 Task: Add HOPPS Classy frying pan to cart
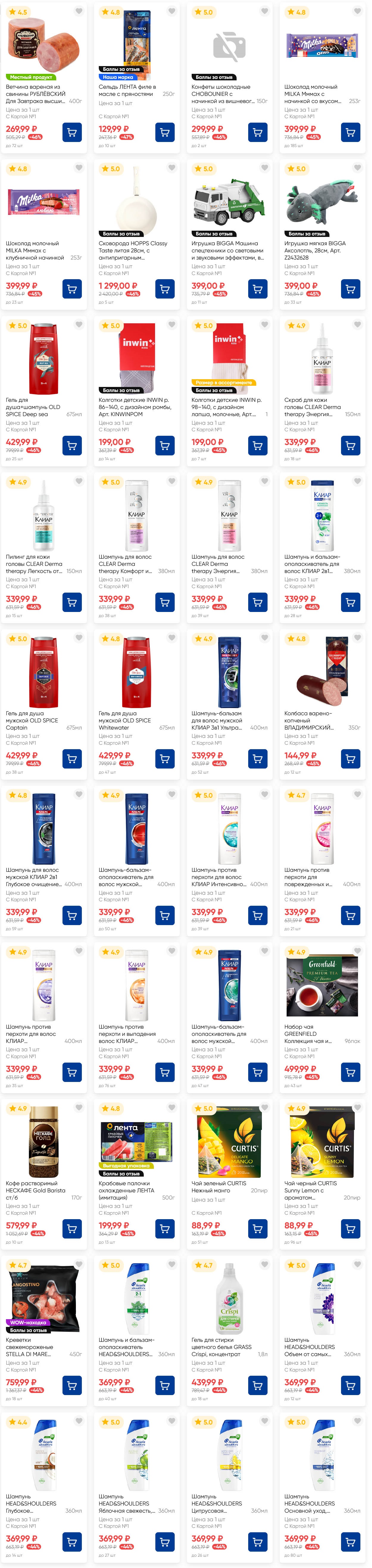click(x=164, y=288)
